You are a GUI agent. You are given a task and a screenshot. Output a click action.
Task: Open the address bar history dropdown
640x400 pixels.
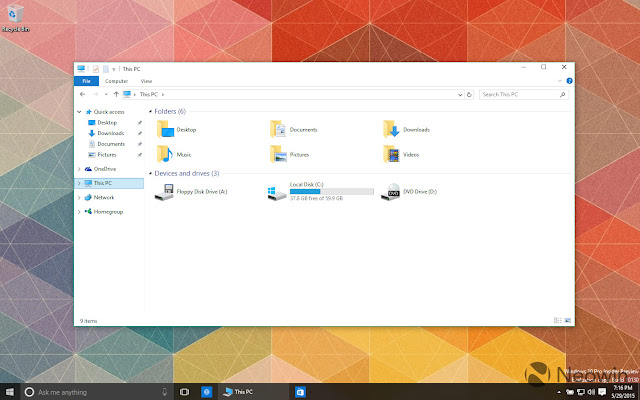tap(460, 95)
